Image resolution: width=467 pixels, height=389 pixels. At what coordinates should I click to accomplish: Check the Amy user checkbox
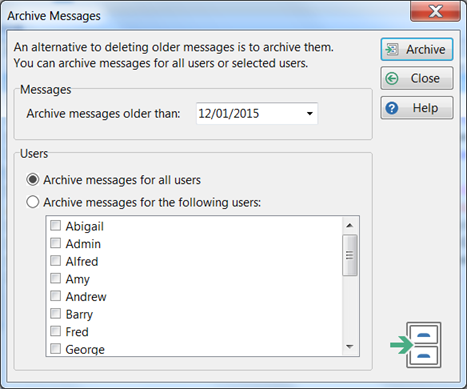coord(55,278)
